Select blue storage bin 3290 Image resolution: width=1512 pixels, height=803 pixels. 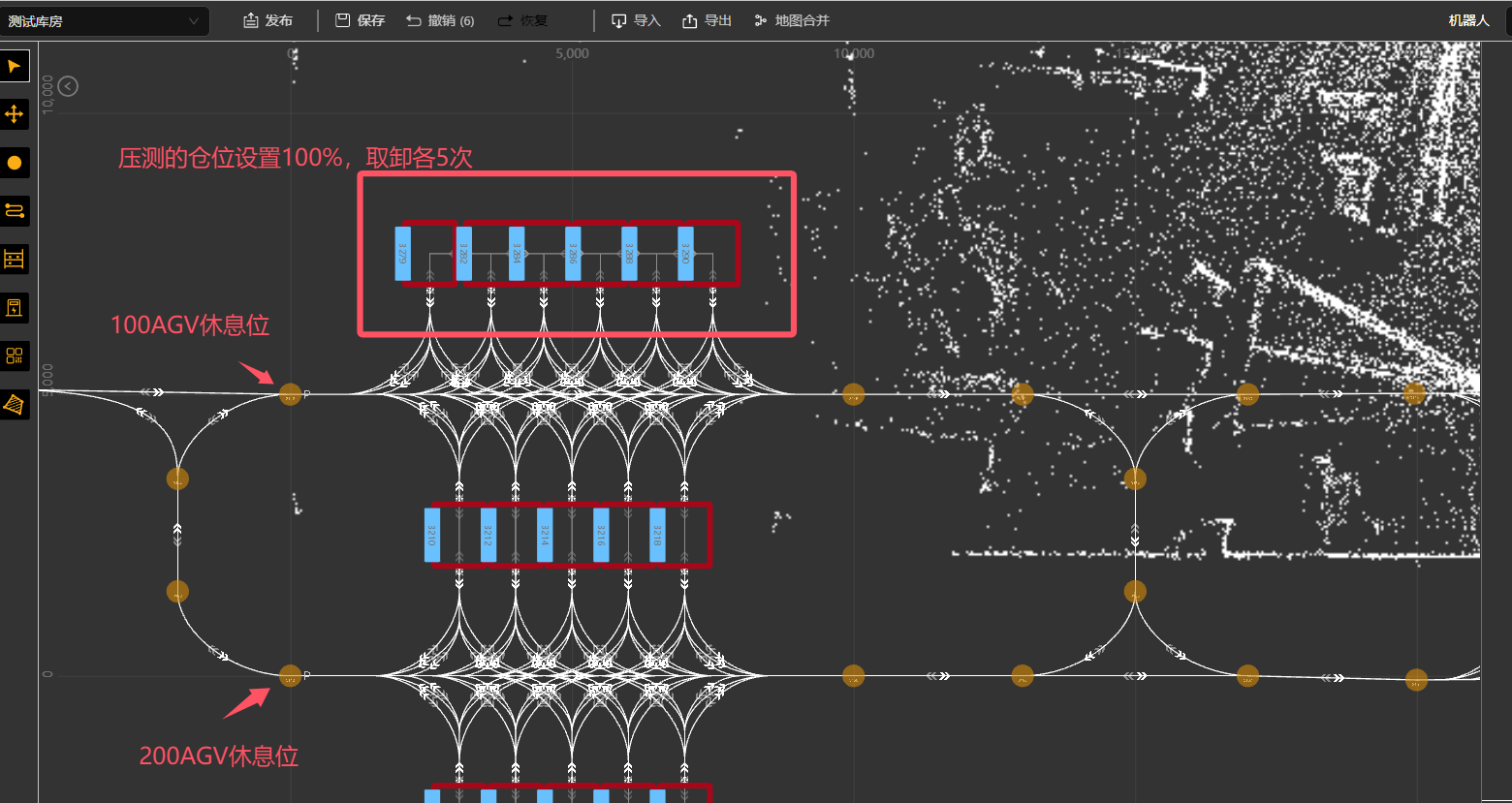pos(685,254)
